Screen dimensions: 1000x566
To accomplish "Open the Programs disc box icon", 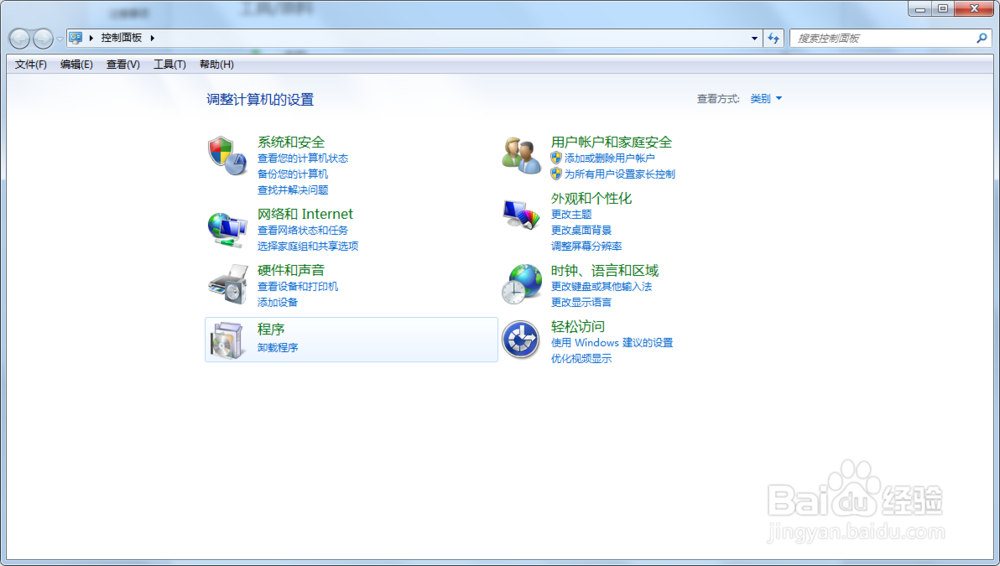I will click(x=228, y=340).
